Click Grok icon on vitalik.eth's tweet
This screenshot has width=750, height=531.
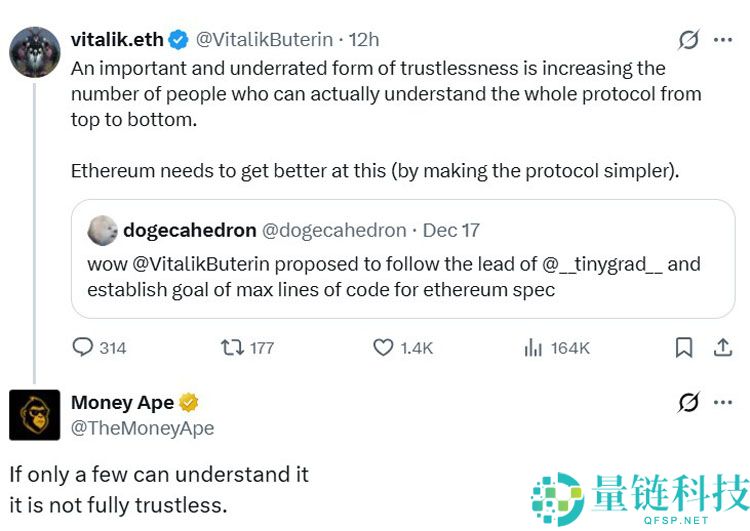[688, 40]
